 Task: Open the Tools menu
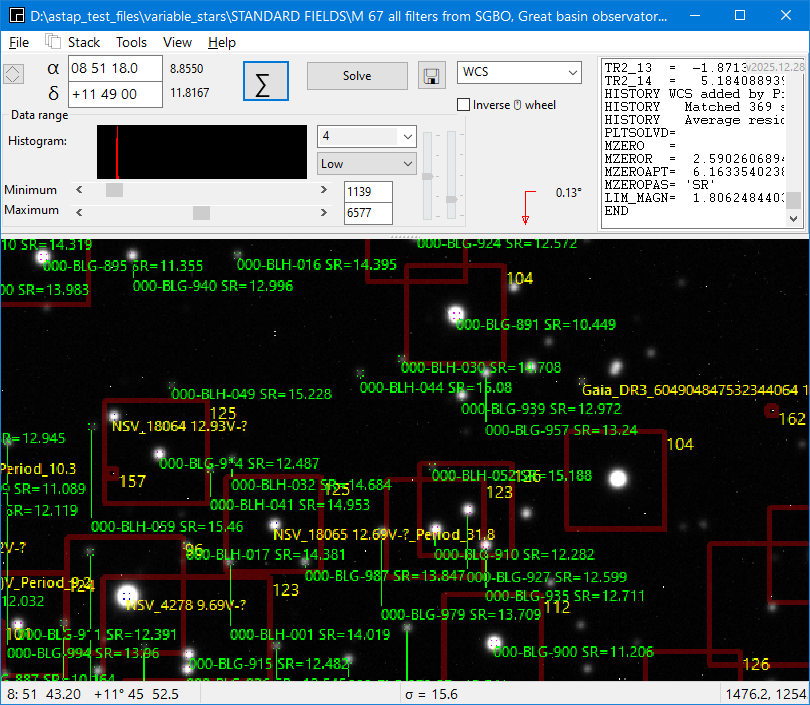[x=131, y=42]
